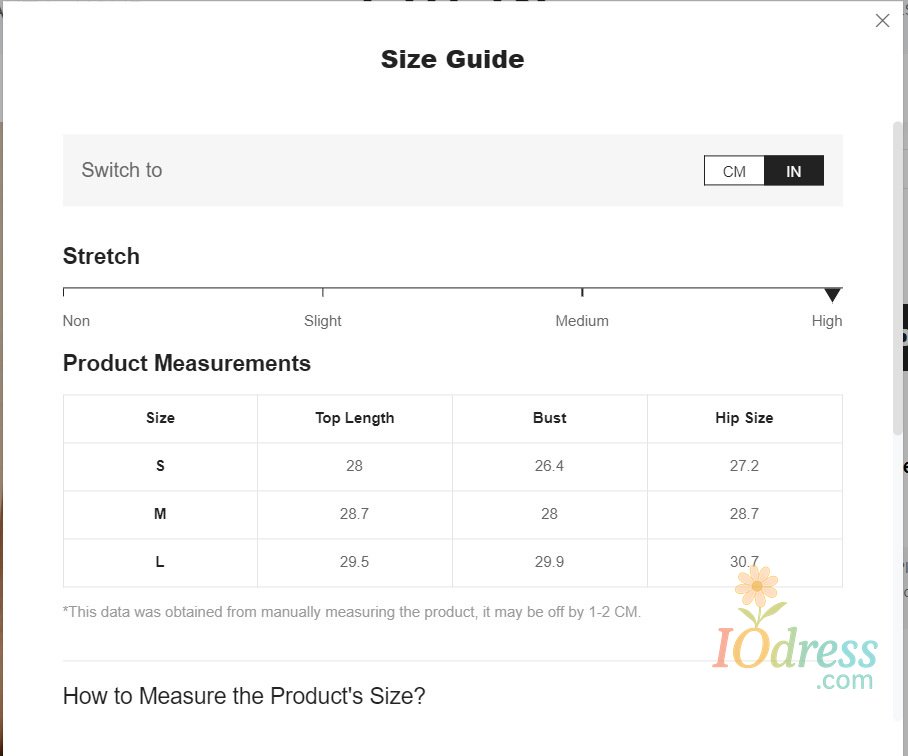Screen dimensions: 908x756
Task: Click the S top length value 28
Action: [355, 466]
